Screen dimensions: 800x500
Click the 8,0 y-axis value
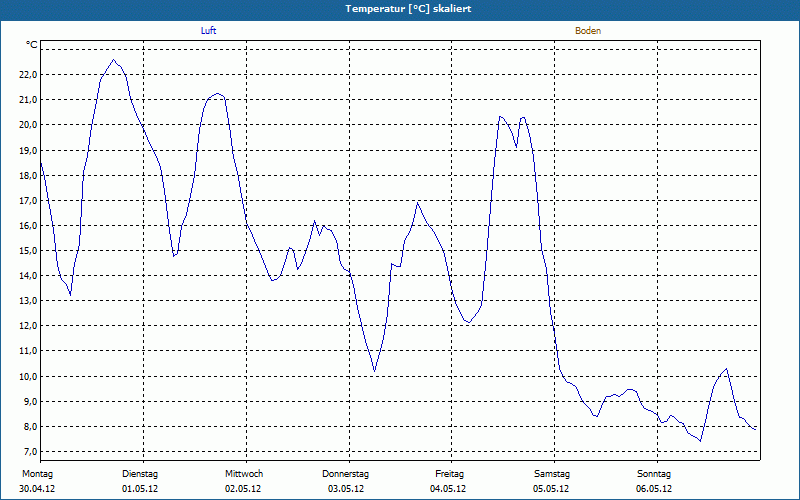click(x=30, y=427)
